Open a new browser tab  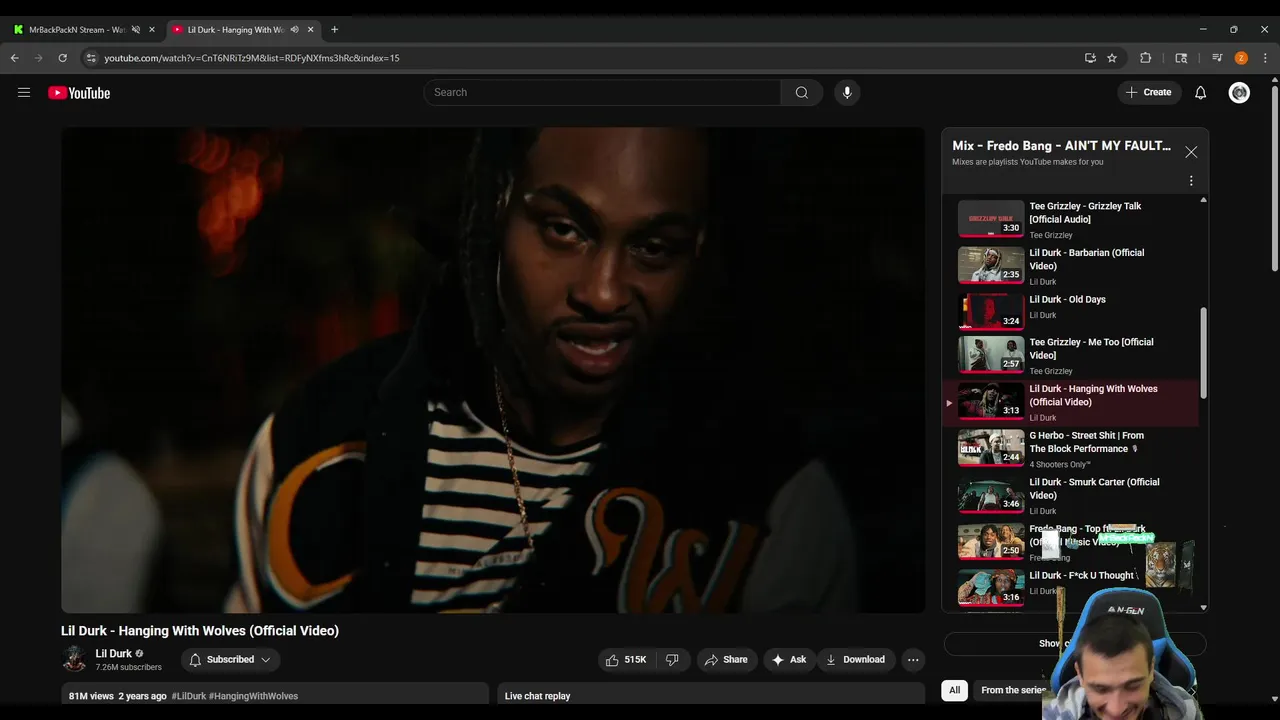pos(334,30)
